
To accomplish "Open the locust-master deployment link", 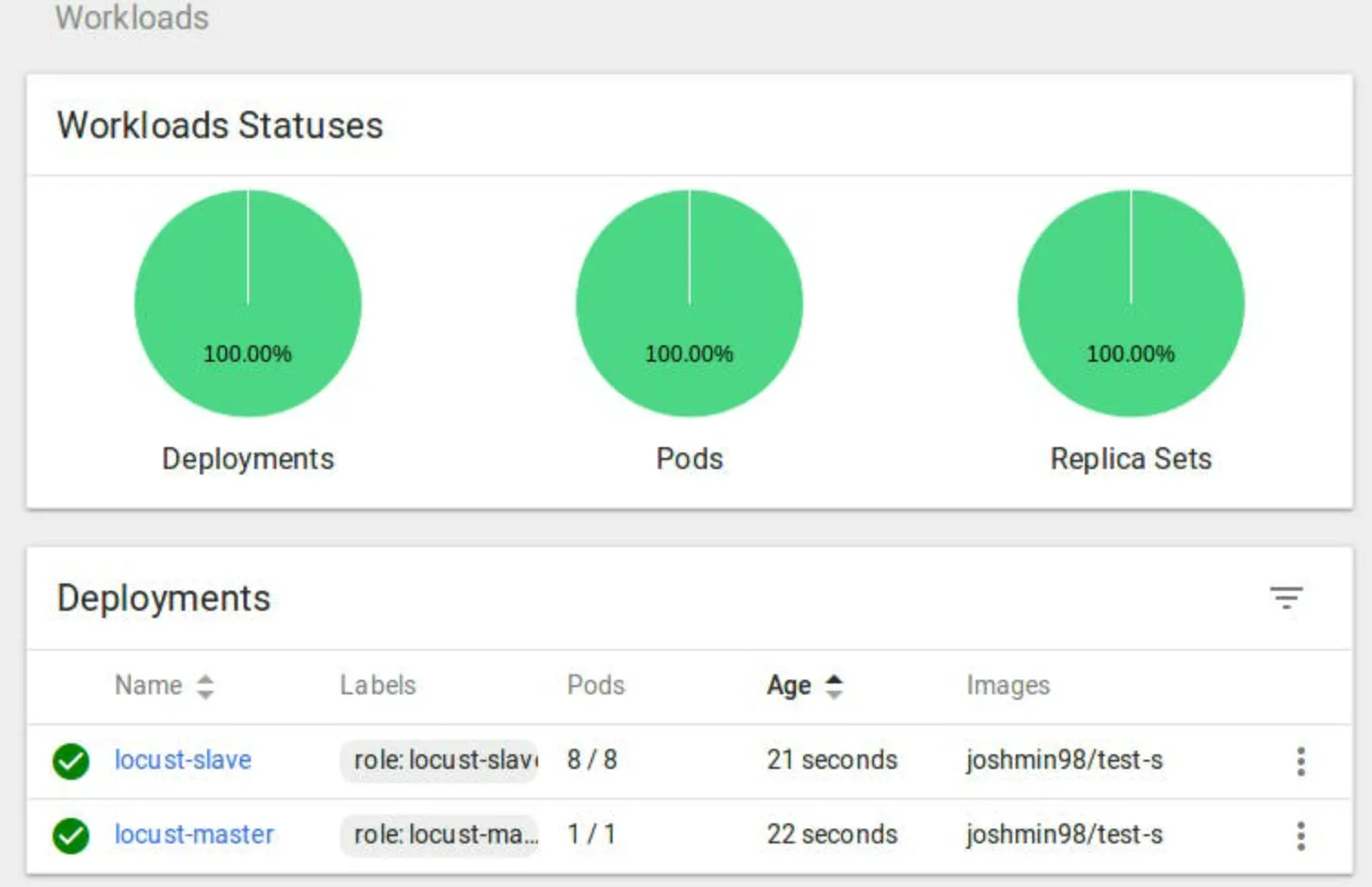I will point(194,834).
